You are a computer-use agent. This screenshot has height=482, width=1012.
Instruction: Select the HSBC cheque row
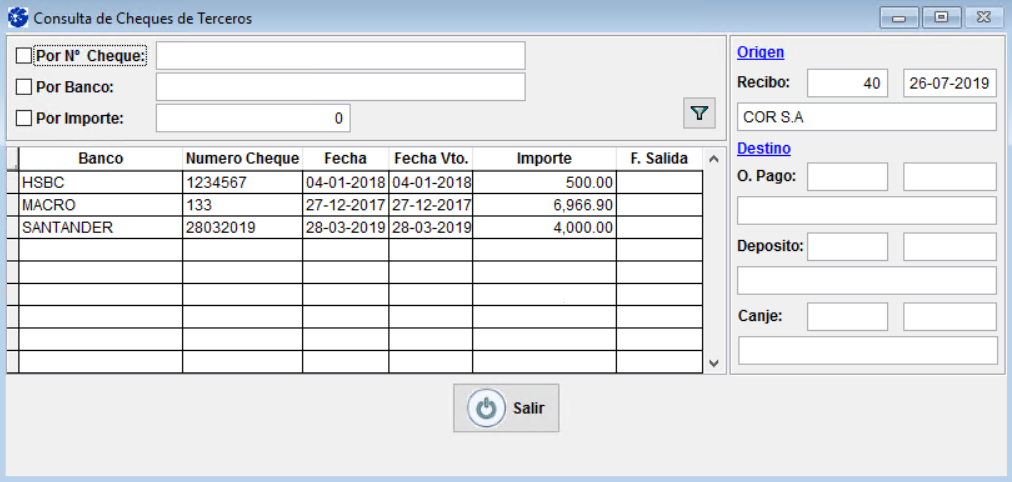pos(100,182)
